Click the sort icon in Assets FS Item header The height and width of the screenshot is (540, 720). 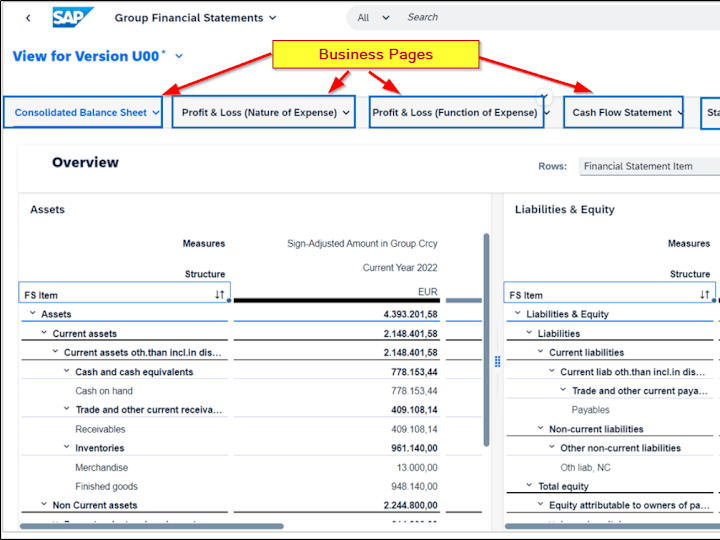219,295
